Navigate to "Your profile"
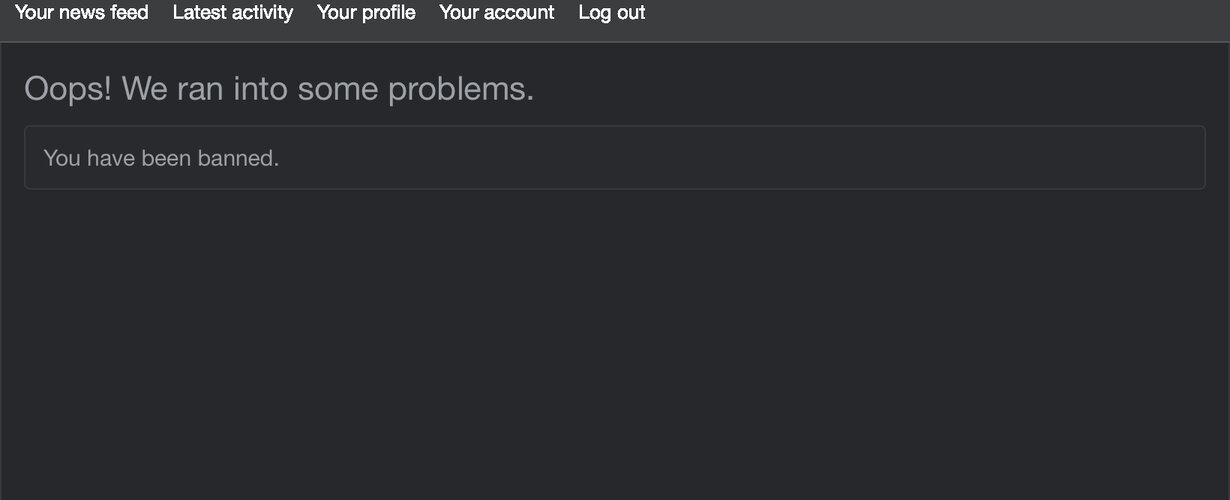1230x500 pixels. click(x=366, y=13)
